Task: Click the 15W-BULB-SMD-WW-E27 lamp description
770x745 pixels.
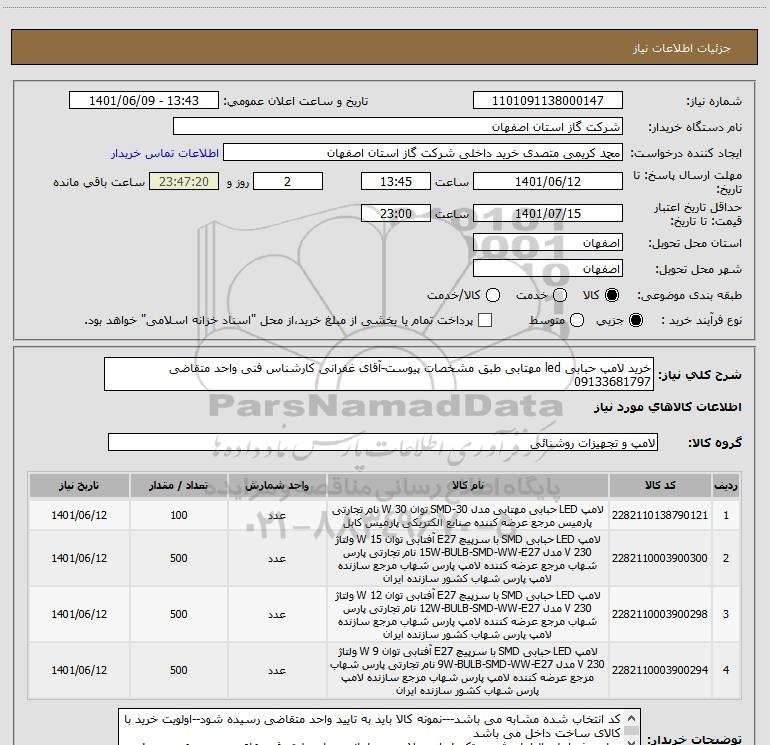Action: (x=468, y=559)
